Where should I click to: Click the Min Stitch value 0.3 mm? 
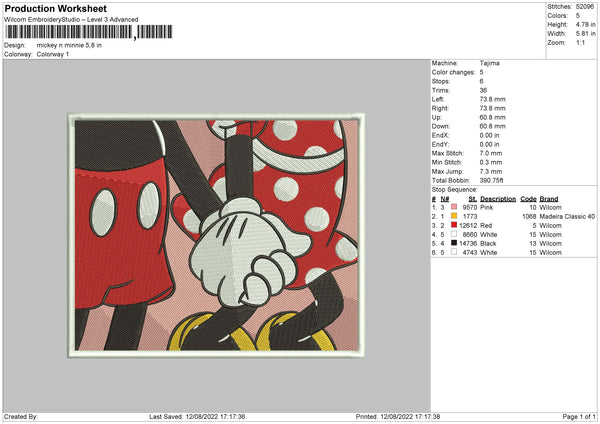pos(491,162)
